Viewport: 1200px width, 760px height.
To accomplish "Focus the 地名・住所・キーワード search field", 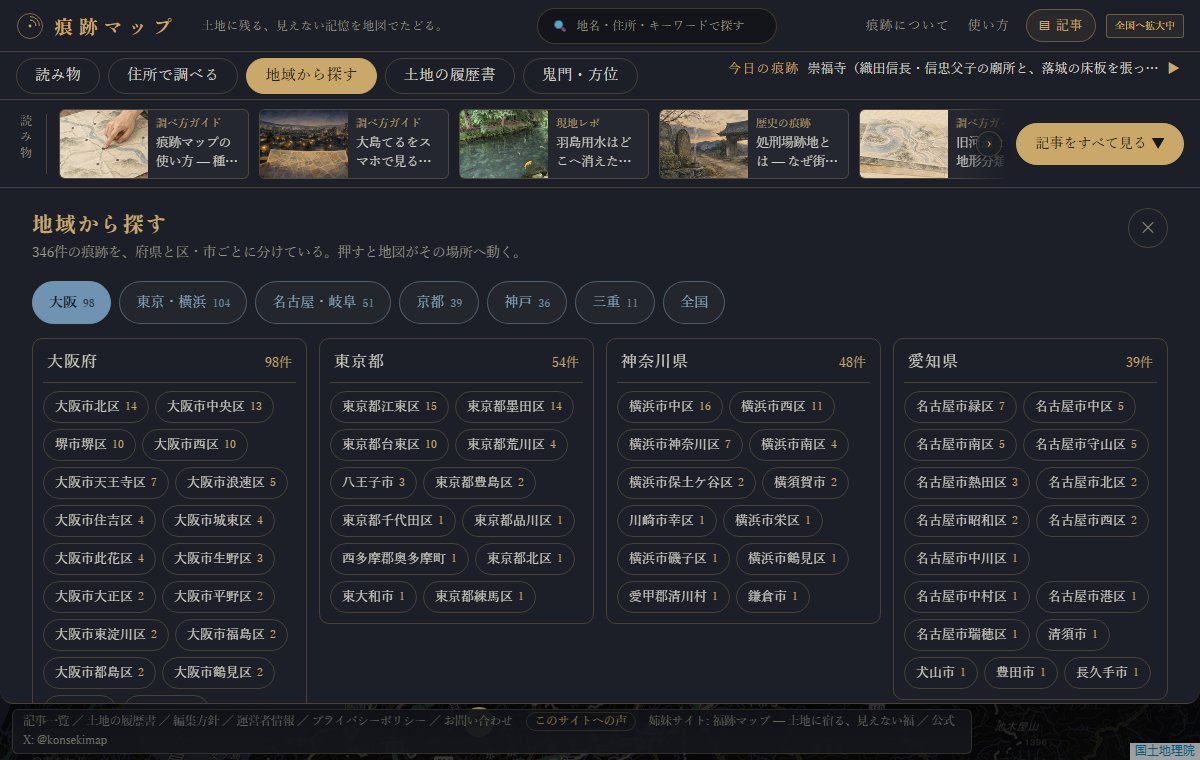I will (657, 26).
